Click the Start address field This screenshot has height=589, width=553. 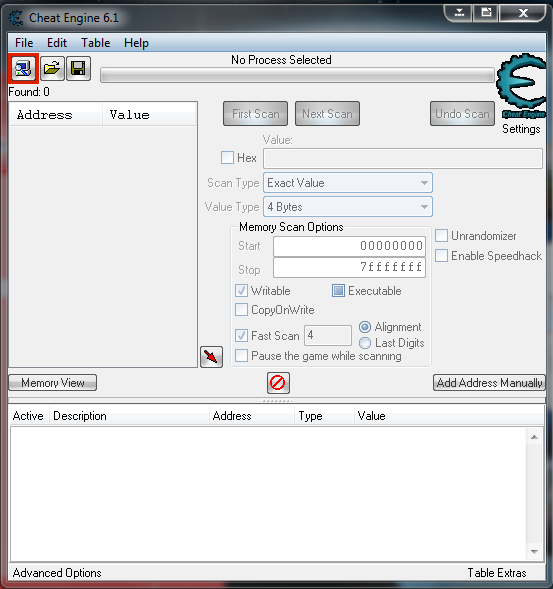click(x=349, y=246)
